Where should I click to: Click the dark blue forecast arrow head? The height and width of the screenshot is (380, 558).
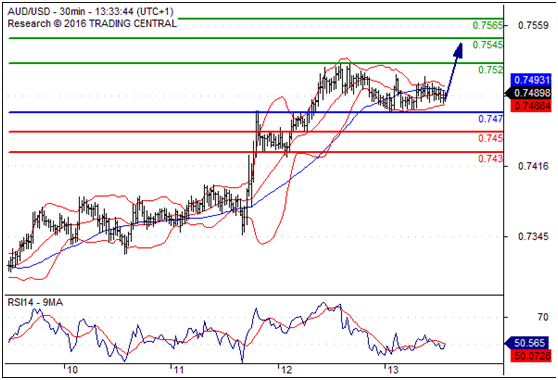[458, 50]
